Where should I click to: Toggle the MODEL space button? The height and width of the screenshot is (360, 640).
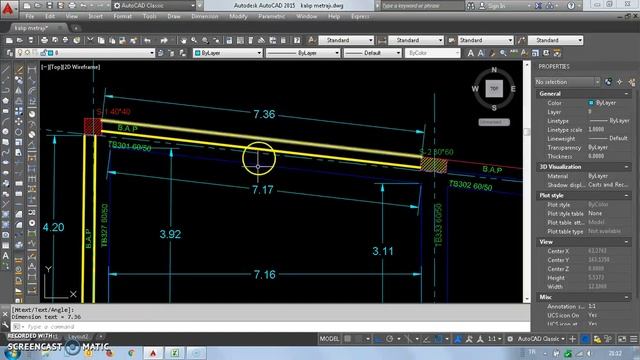[x=329, y=339]
